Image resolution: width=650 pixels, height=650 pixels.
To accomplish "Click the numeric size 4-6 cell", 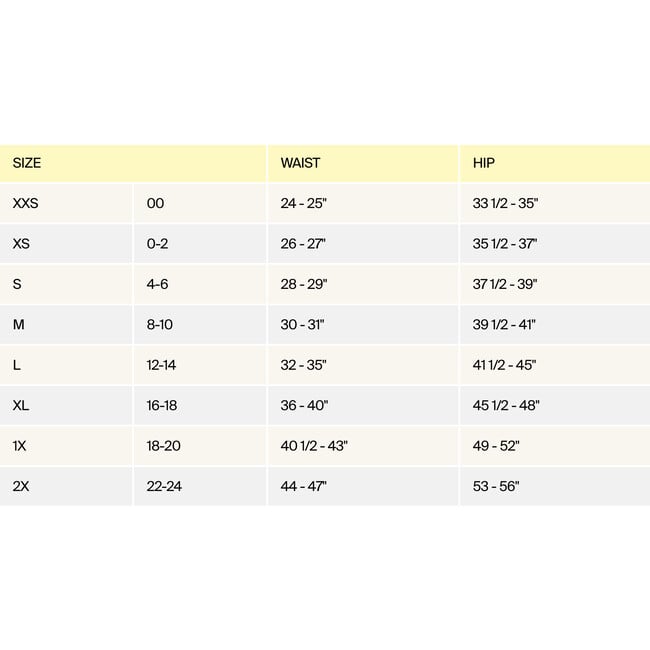I will click(x=157, y=284).
